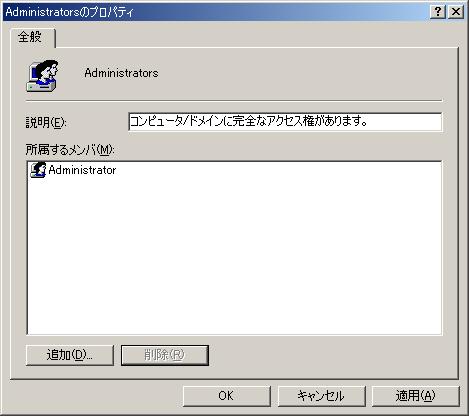
Task: Confirm changes with the OK button
Action: pos(226,396)
